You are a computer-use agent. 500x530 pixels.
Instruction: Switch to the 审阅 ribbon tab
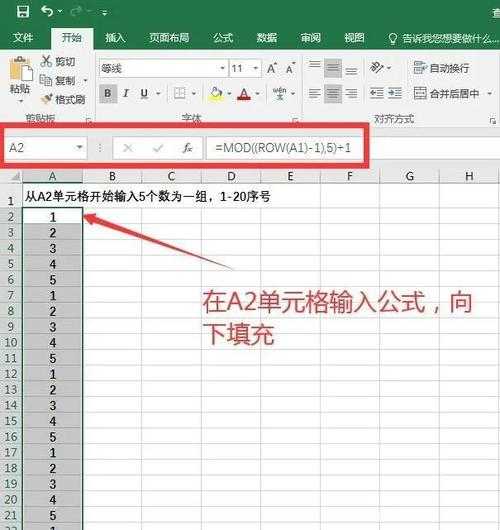click(310, 38)
